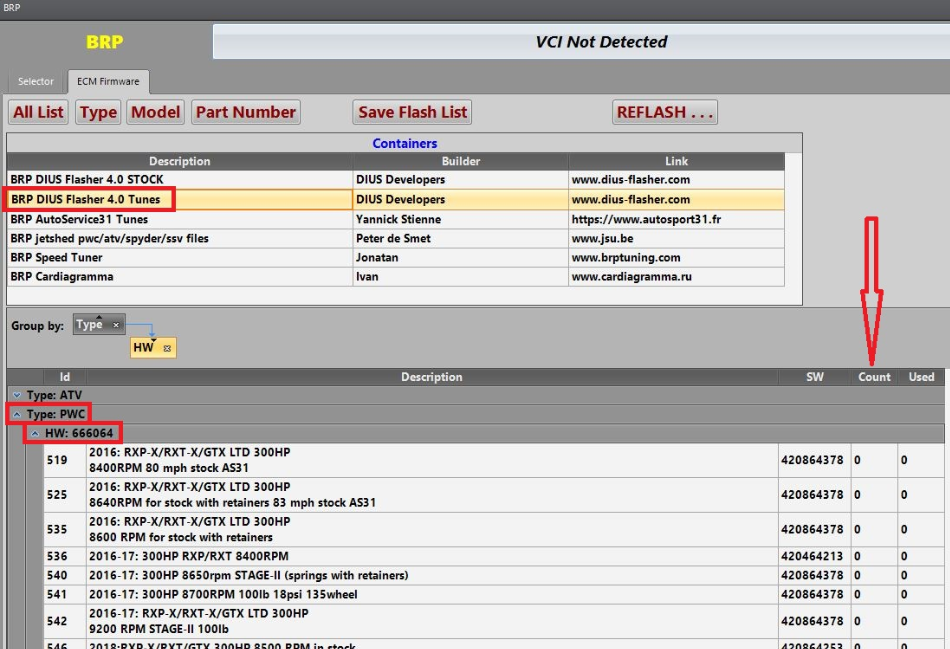Click Save Flash List button
Screen dimensions: 950x649
[412, 112]
